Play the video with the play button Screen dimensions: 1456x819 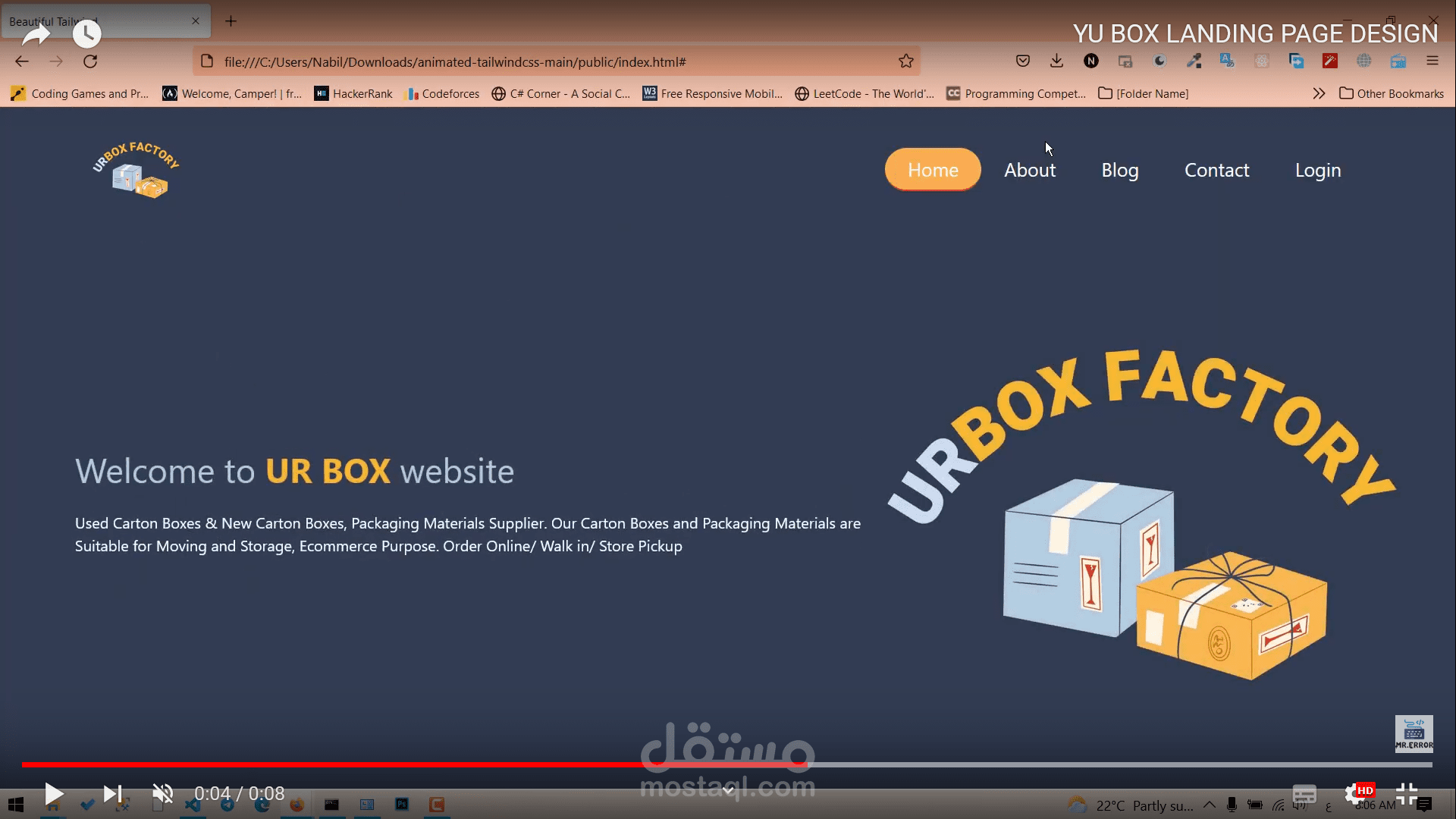coord(53,794)
